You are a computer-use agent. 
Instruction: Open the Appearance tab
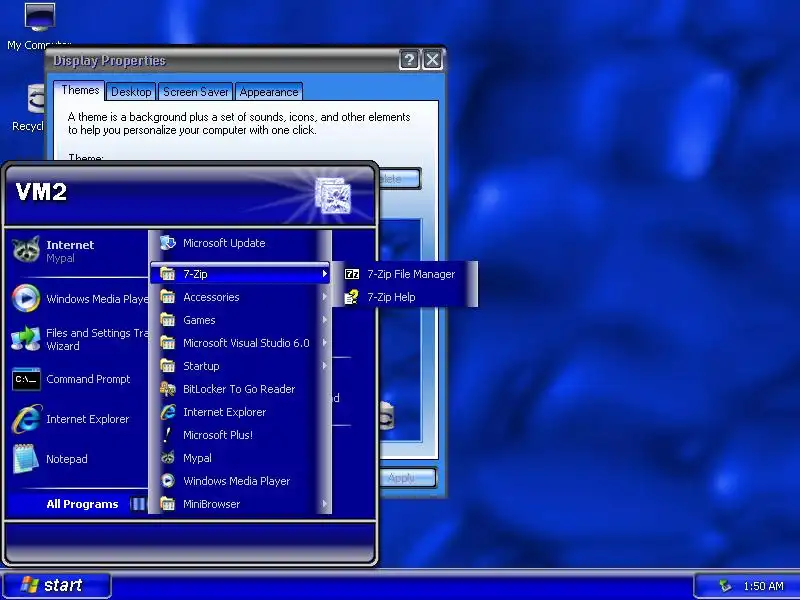269,92
